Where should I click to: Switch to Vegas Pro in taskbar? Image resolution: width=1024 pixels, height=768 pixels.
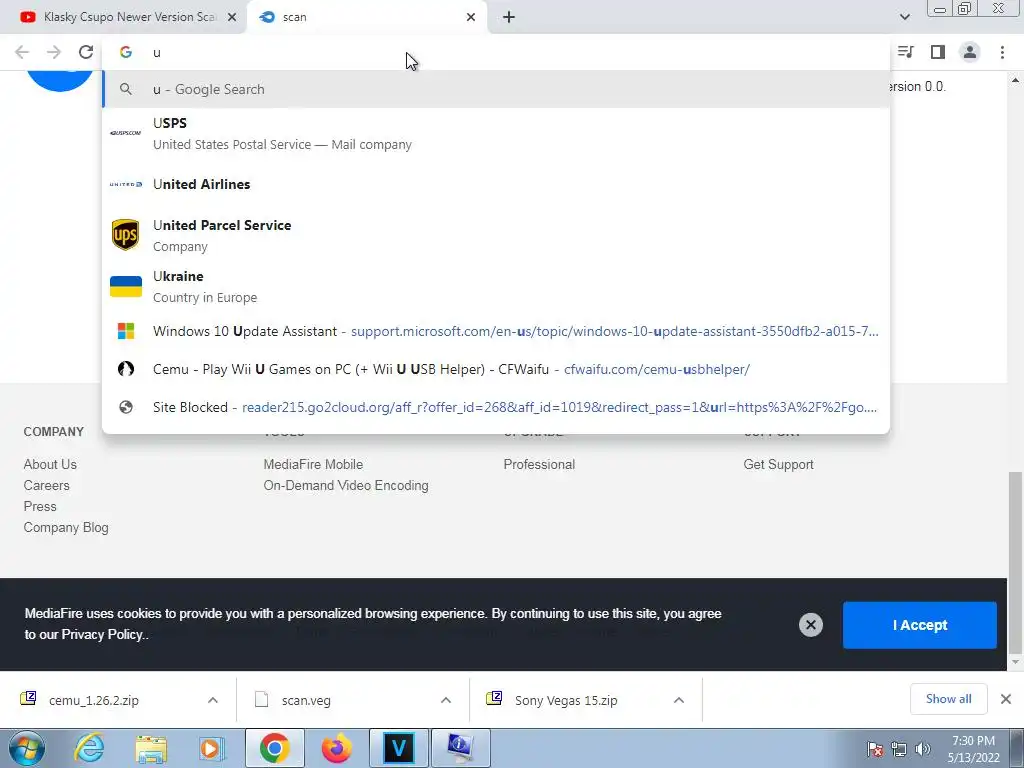398,749
